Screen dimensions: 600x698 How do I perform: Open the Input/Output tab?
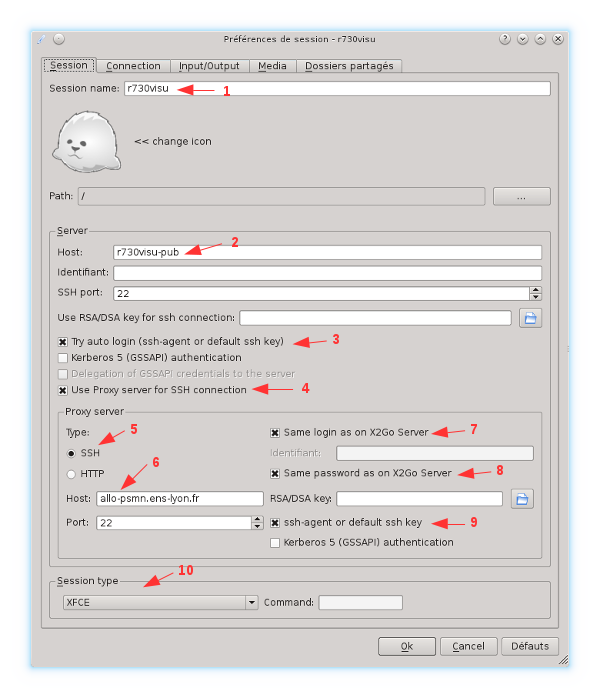pyautogui.click(x=209, y=66)
